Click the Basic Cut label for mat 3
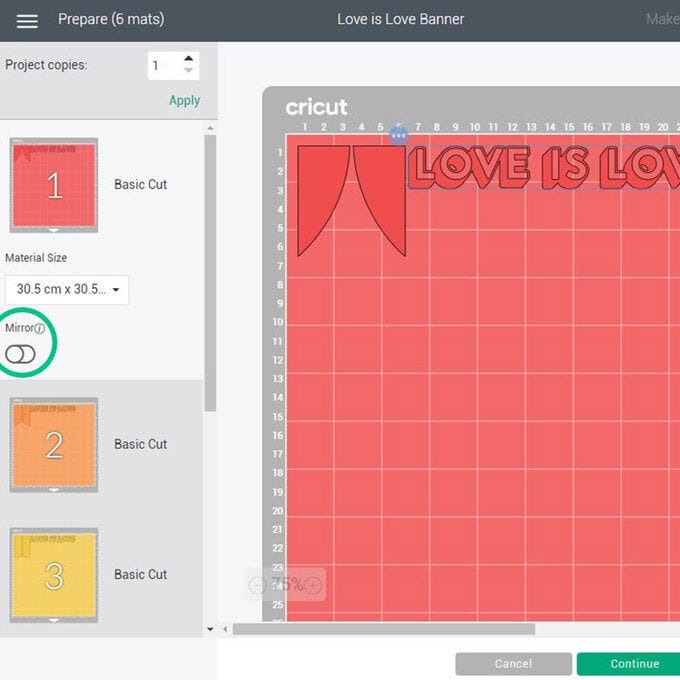 coord(141,575)
